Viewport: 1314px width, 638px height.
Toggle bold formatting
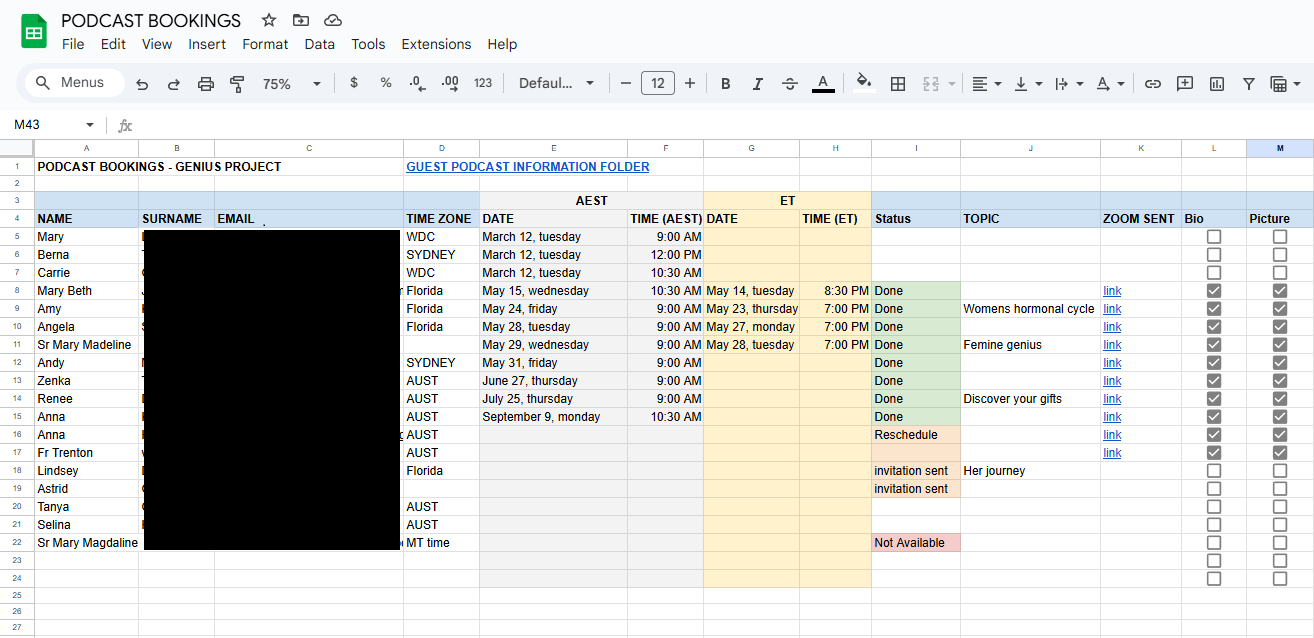(x=726, y=84)
